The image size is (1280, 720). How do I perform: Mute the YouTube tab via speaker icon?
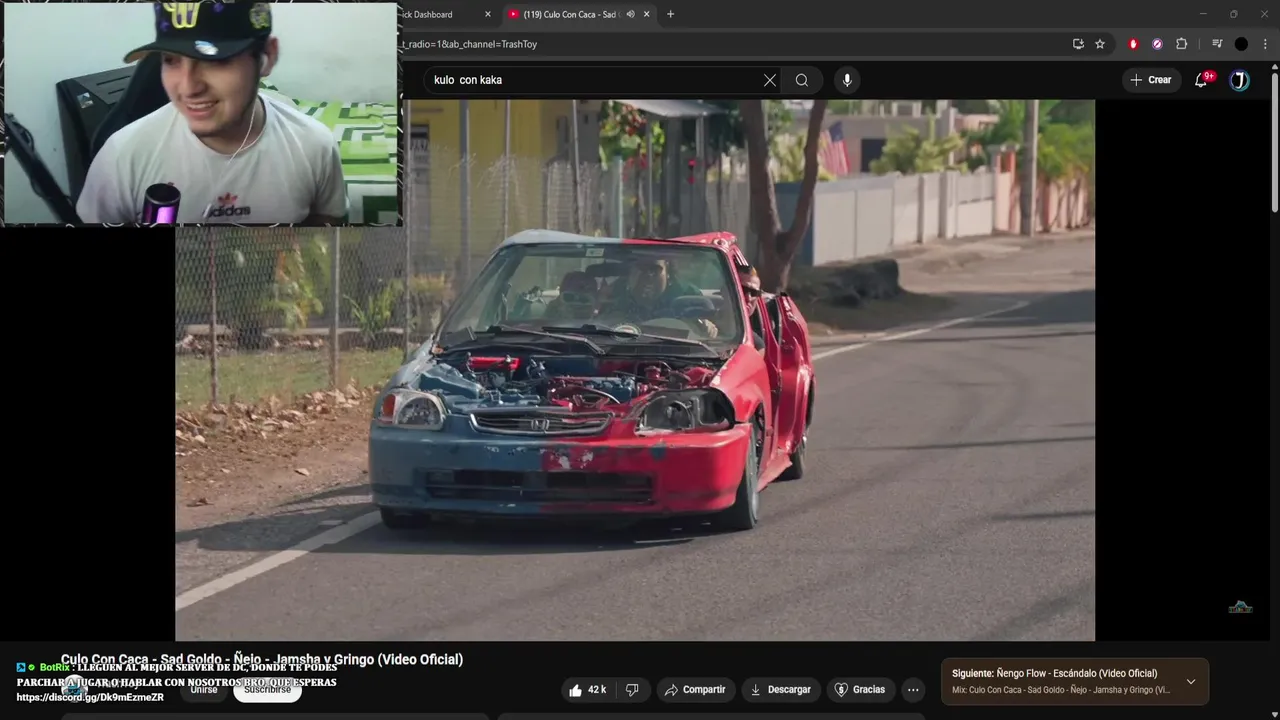click(630, 14)
